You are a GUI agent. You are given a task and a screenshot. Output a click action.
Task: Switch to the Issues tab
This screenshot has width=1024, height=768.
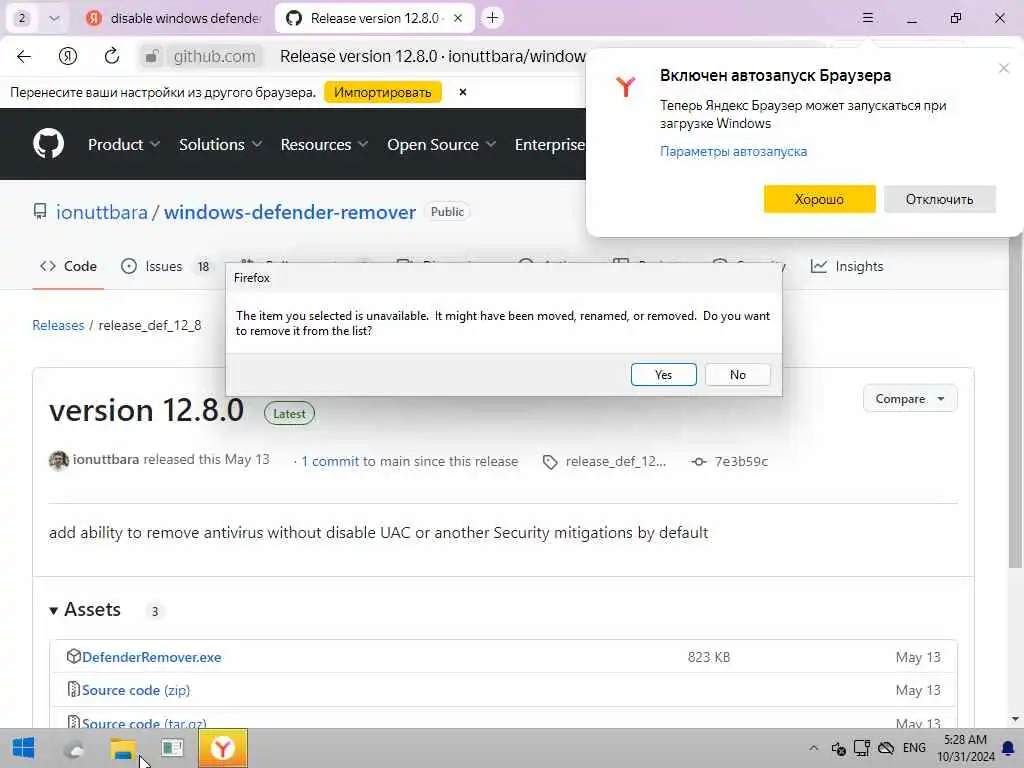[166, 266]
